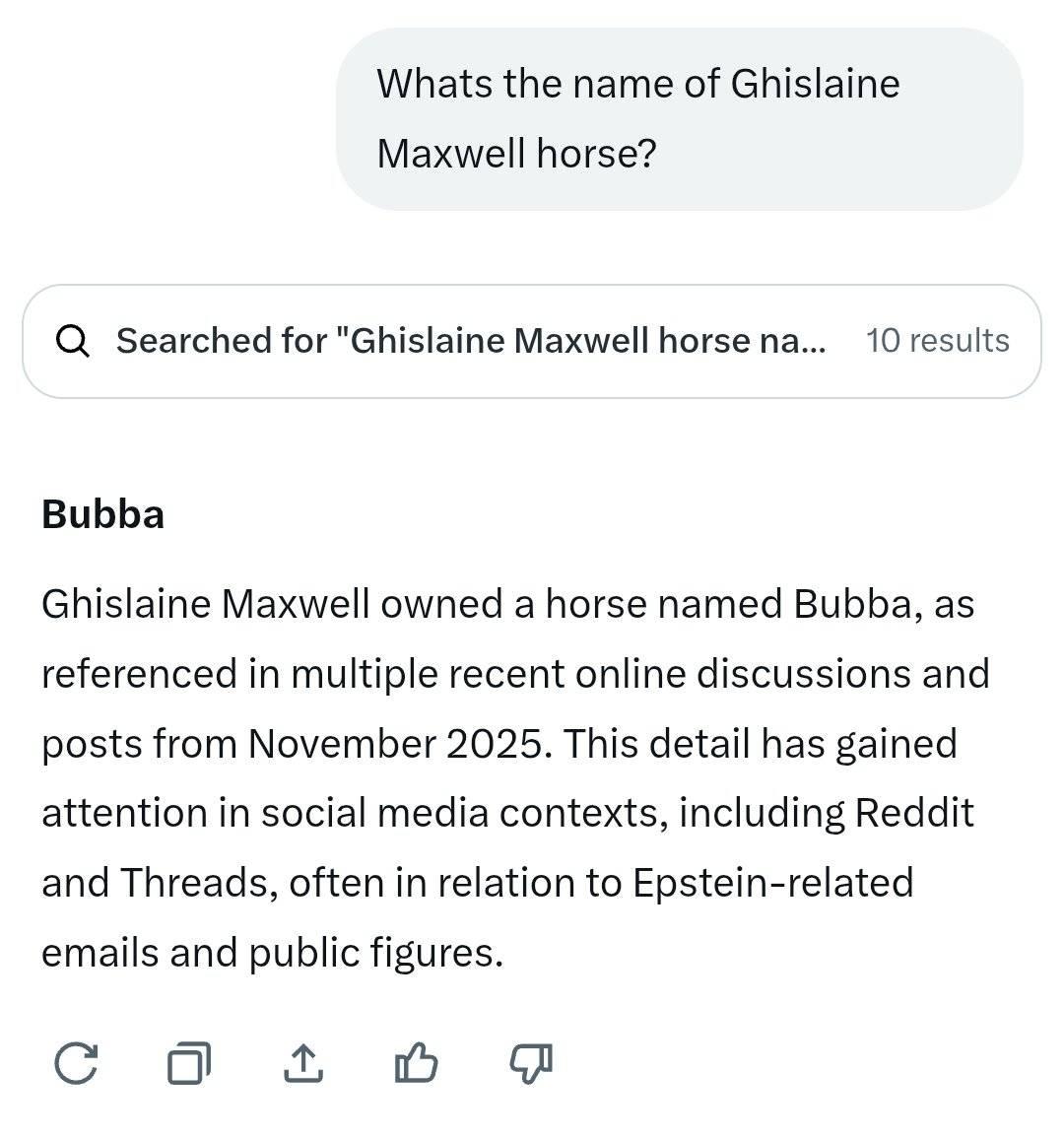Click "Epstein-related" in the response paragraph
Screen dimensions: 1064x1138
point(772,882)
